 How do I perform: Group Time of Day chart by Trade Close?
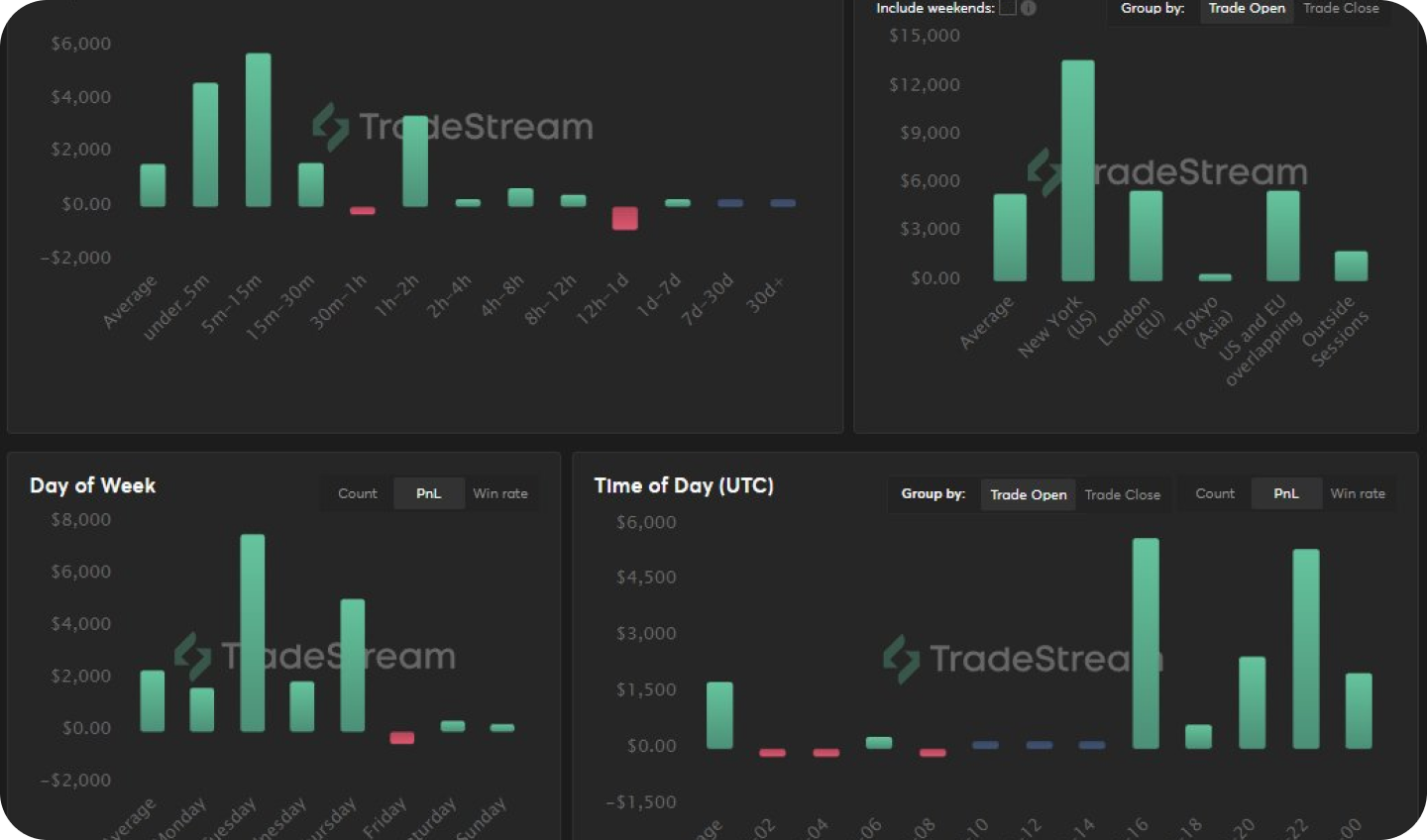click(x=1122, y=494)
